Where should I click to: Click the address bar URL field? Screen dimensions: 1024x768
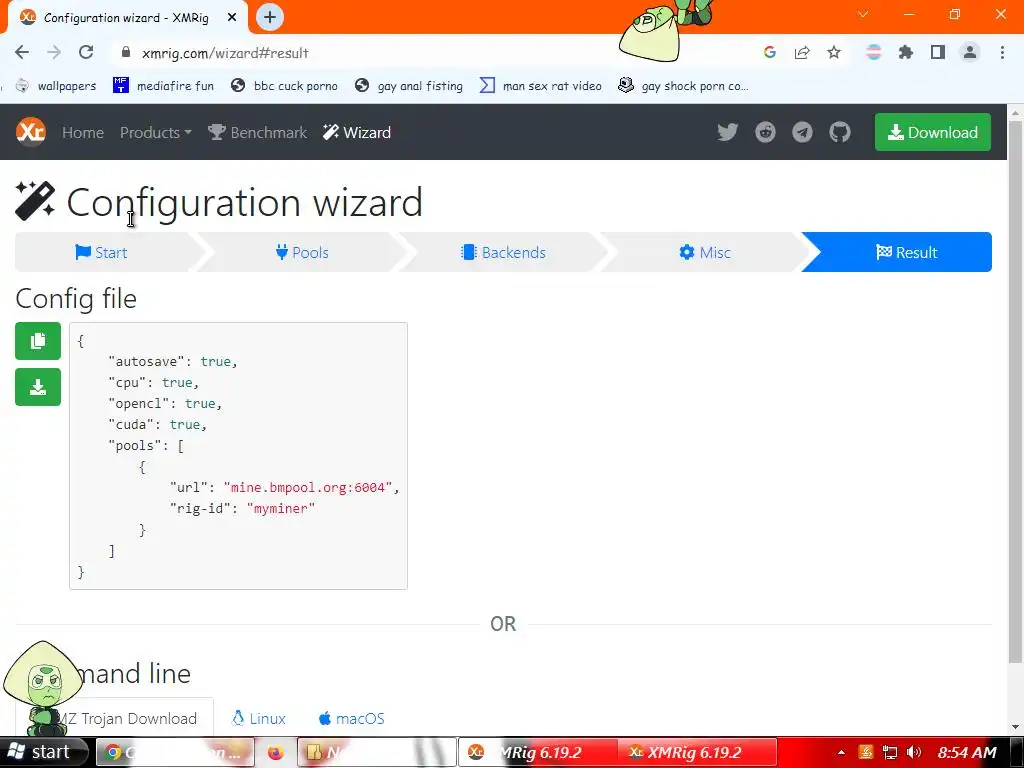click(x=431, y=52)
